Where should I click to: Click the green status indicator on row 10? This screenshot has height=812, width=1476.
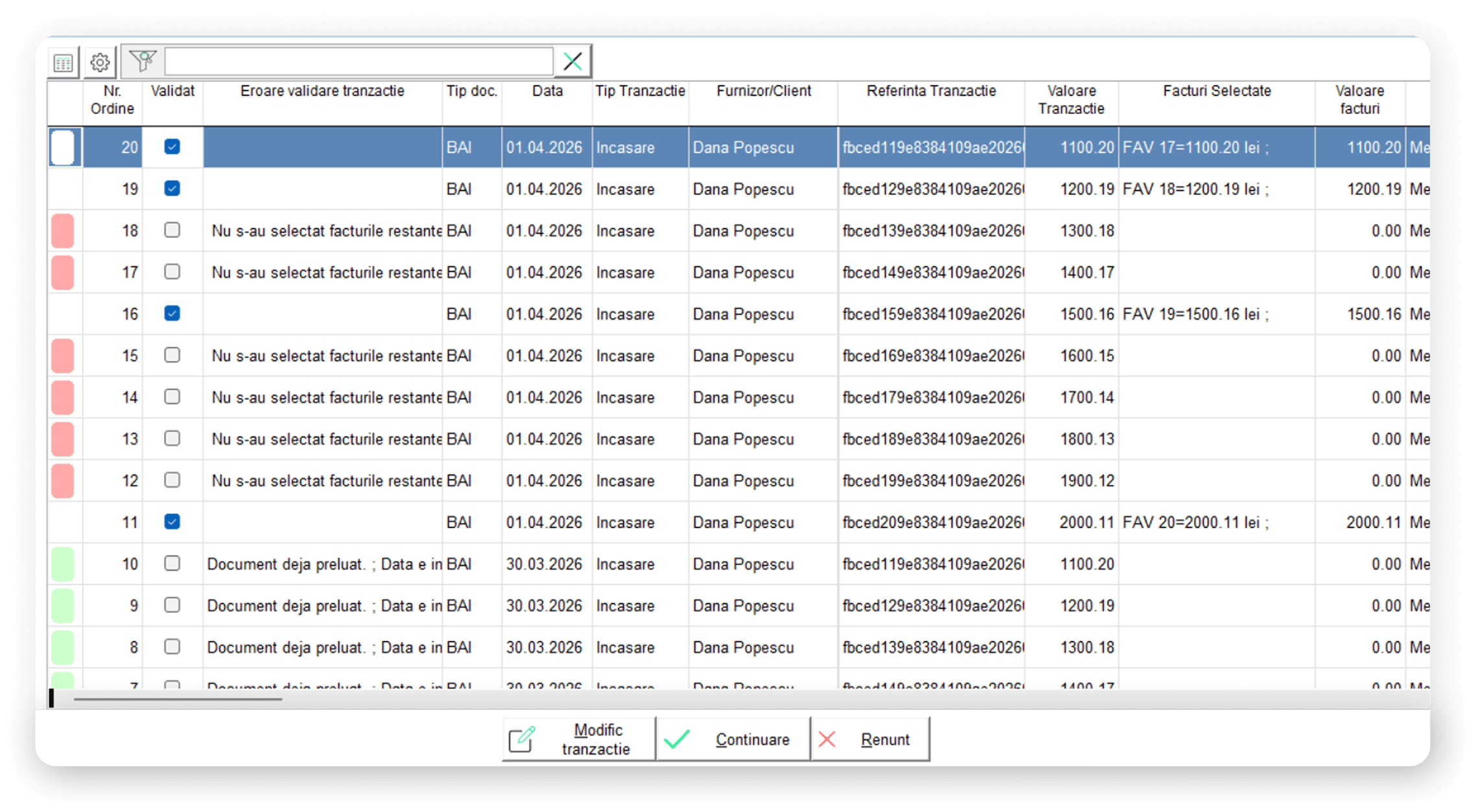click(x=64, y=564)
